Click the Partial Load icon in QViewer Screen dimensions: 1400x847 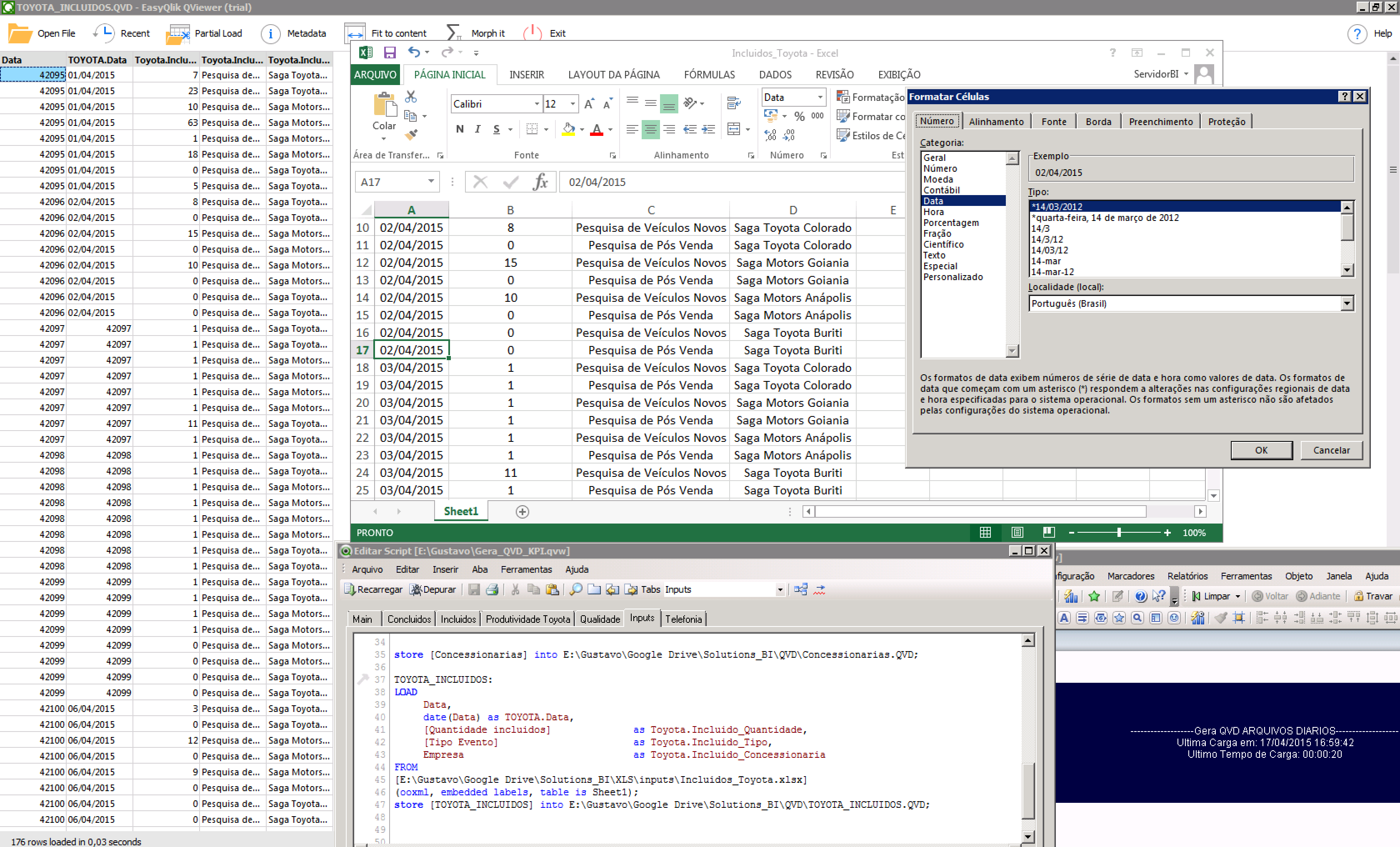coord(178,34)
